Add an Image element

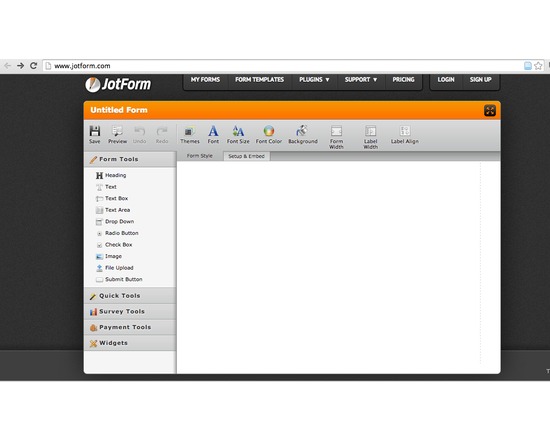click(109, 256)
